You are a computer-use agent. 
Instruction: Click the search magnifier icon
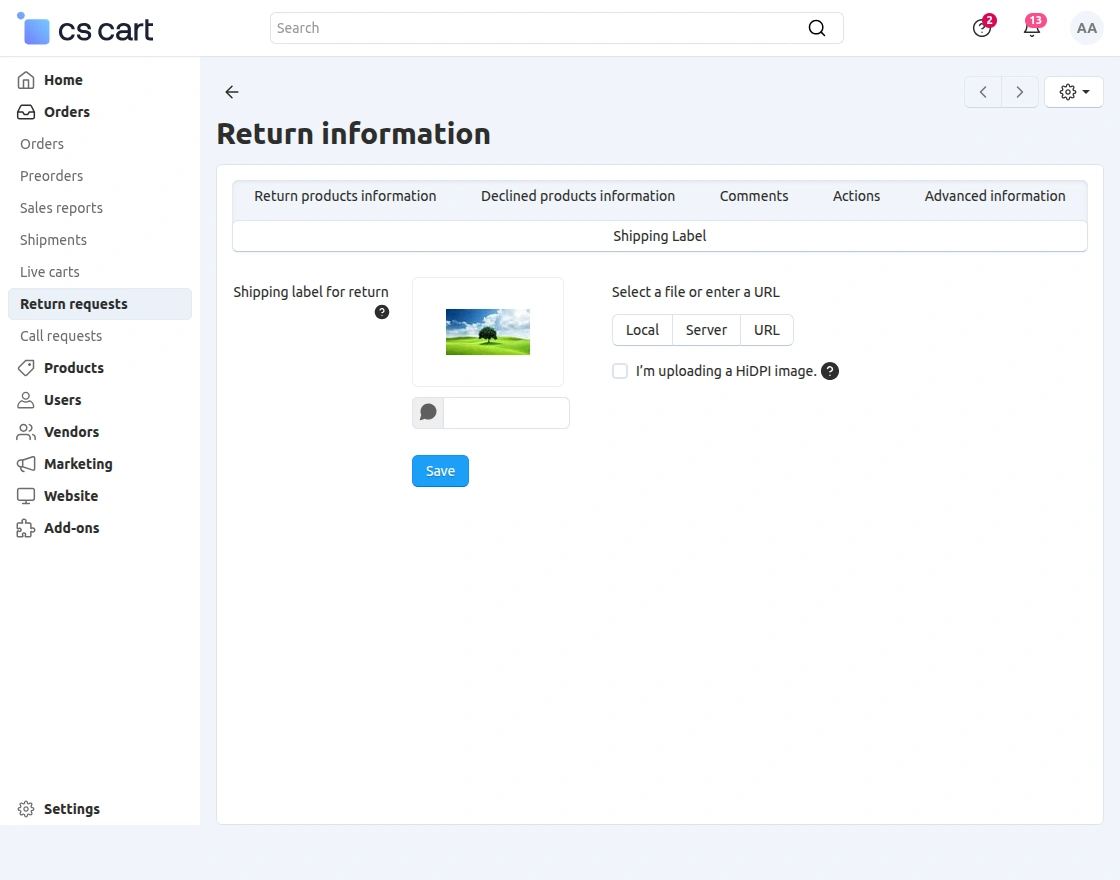pos(817,28)
